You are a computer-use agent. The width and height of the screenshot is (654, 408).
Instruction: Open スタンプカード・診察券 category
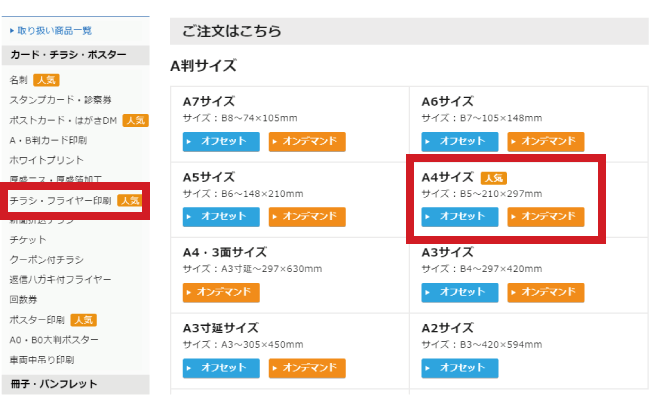(x=60, y=100)
